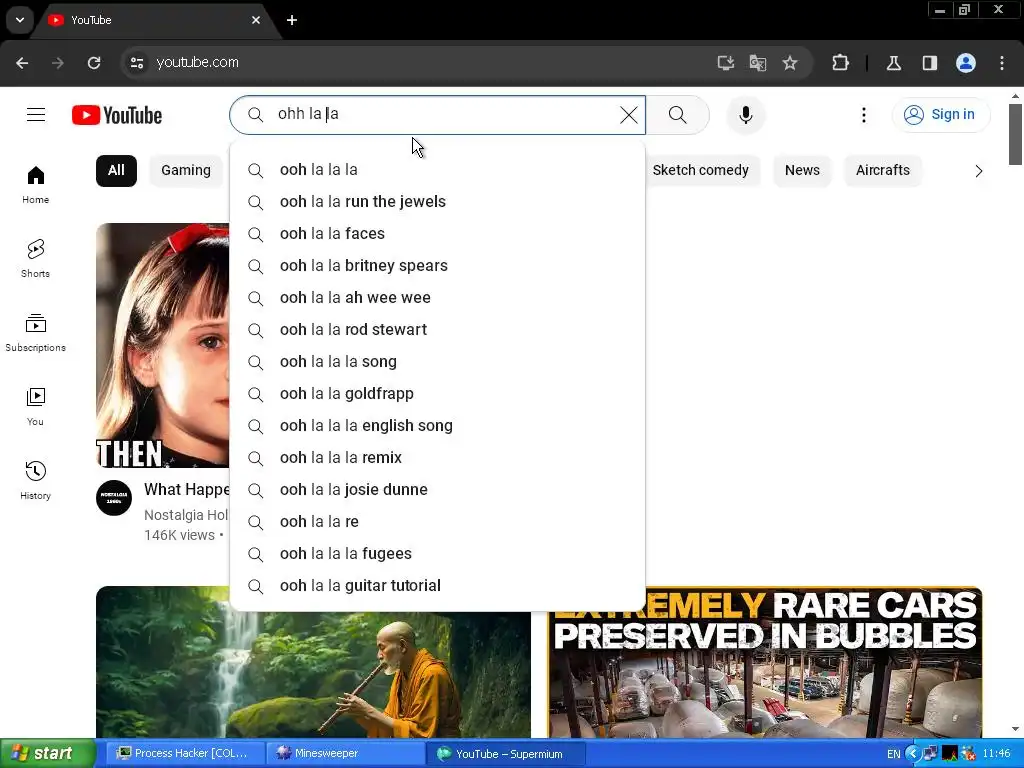Viewport: 1024px width, 768px height.
Task: Choose suggestion 'ooh la la la remix'
Action: [438, 458]
